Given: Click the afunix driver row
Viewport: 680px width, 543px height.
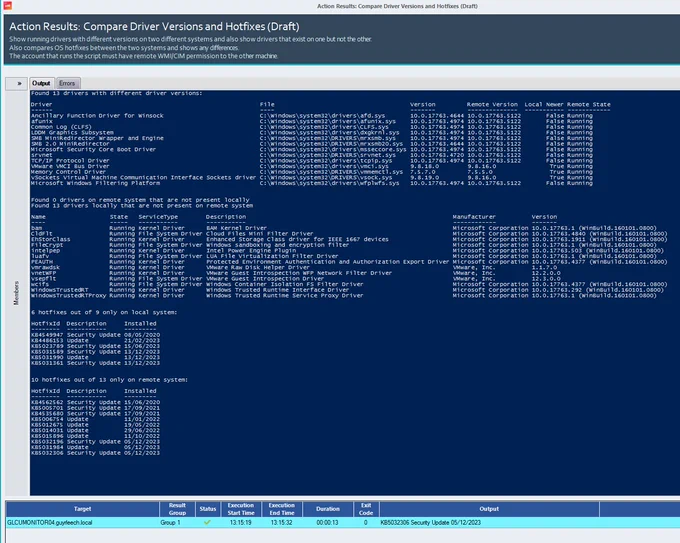Looking at the screenshot, I should (x=42, y=121).
